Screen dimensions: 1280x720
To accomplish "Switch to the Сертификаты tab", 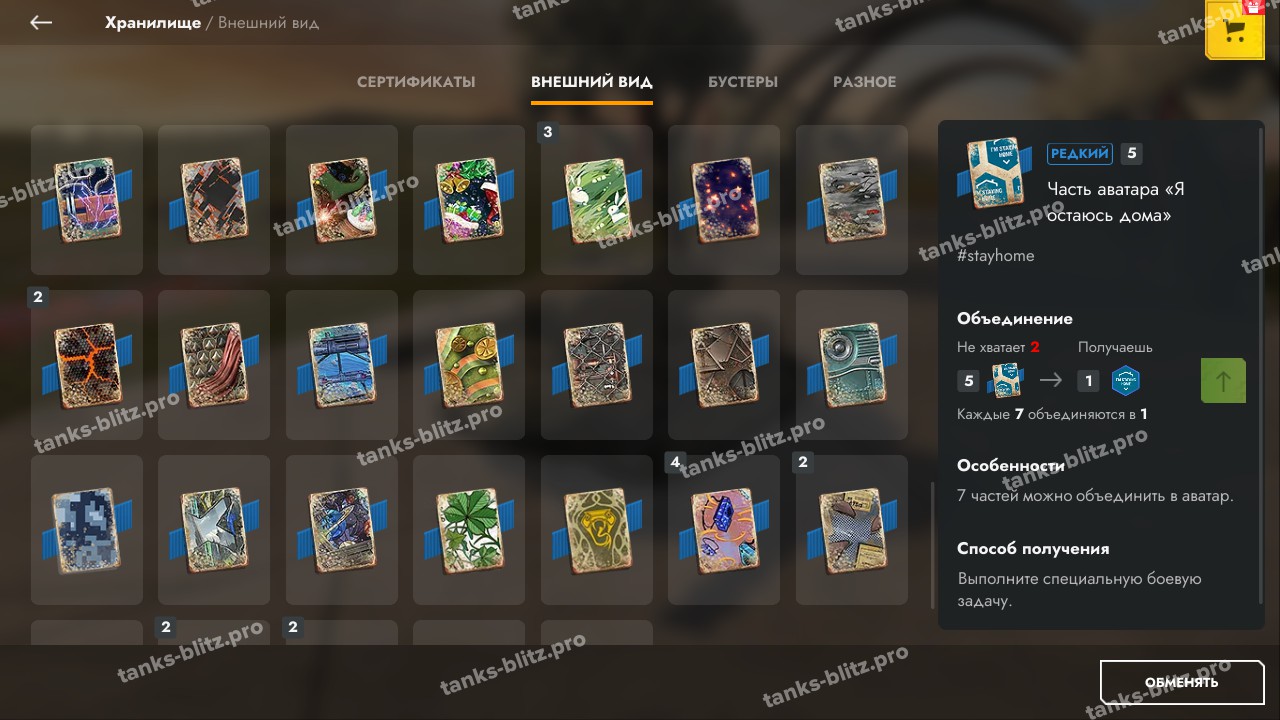I will coord(416,82).
